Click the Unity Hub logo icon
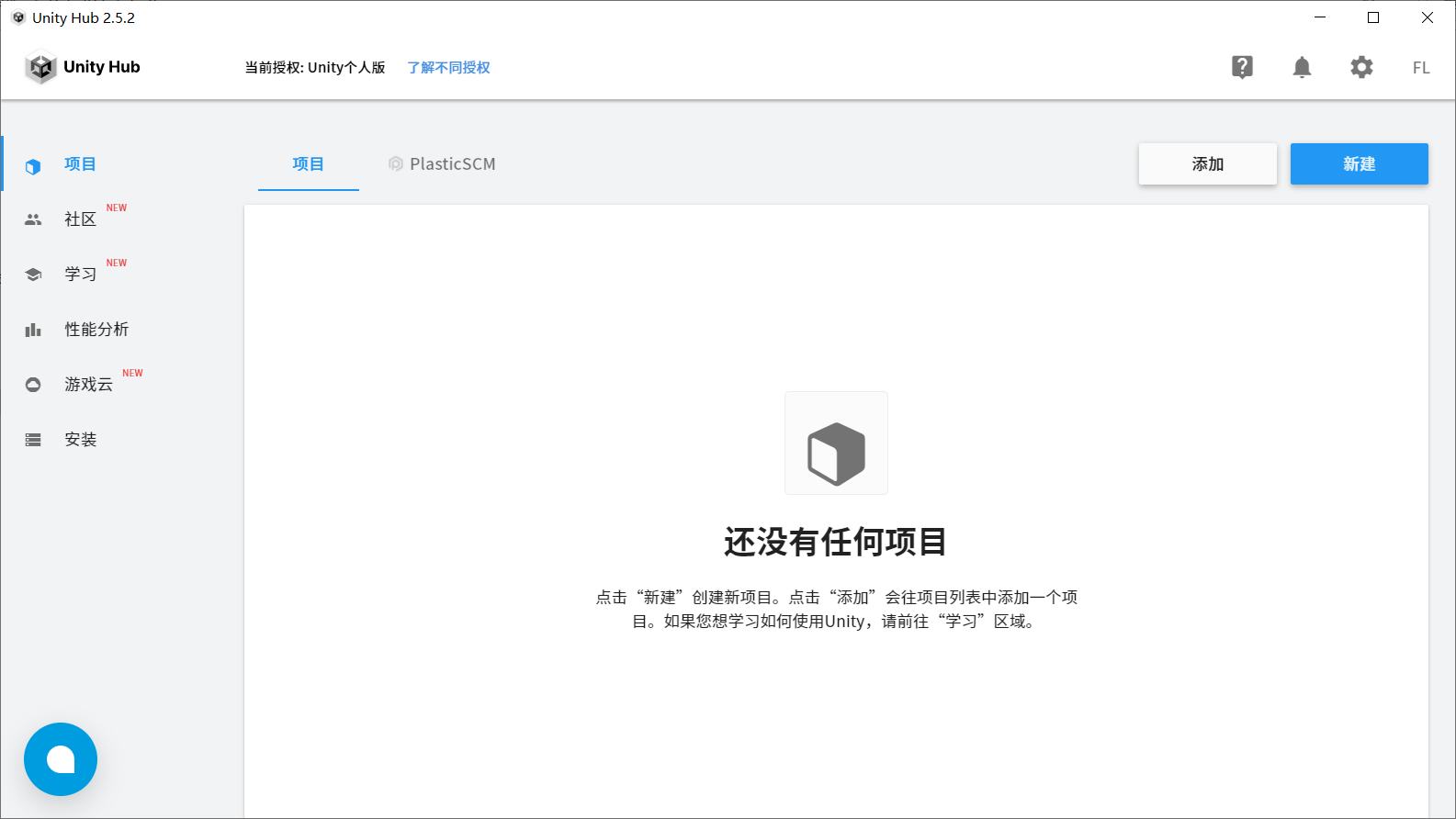The height and width of the screenshot is (819, 1456). (x=41, y=67)
